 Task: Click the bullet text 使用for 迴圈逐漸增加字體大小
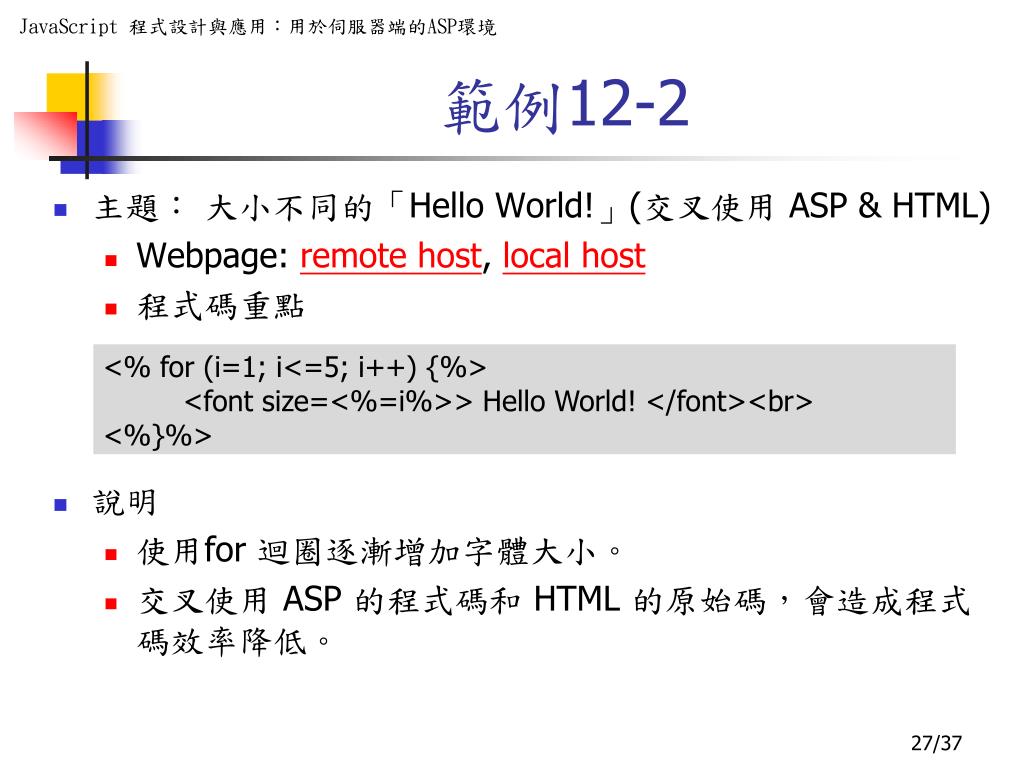tap(380, 551)
